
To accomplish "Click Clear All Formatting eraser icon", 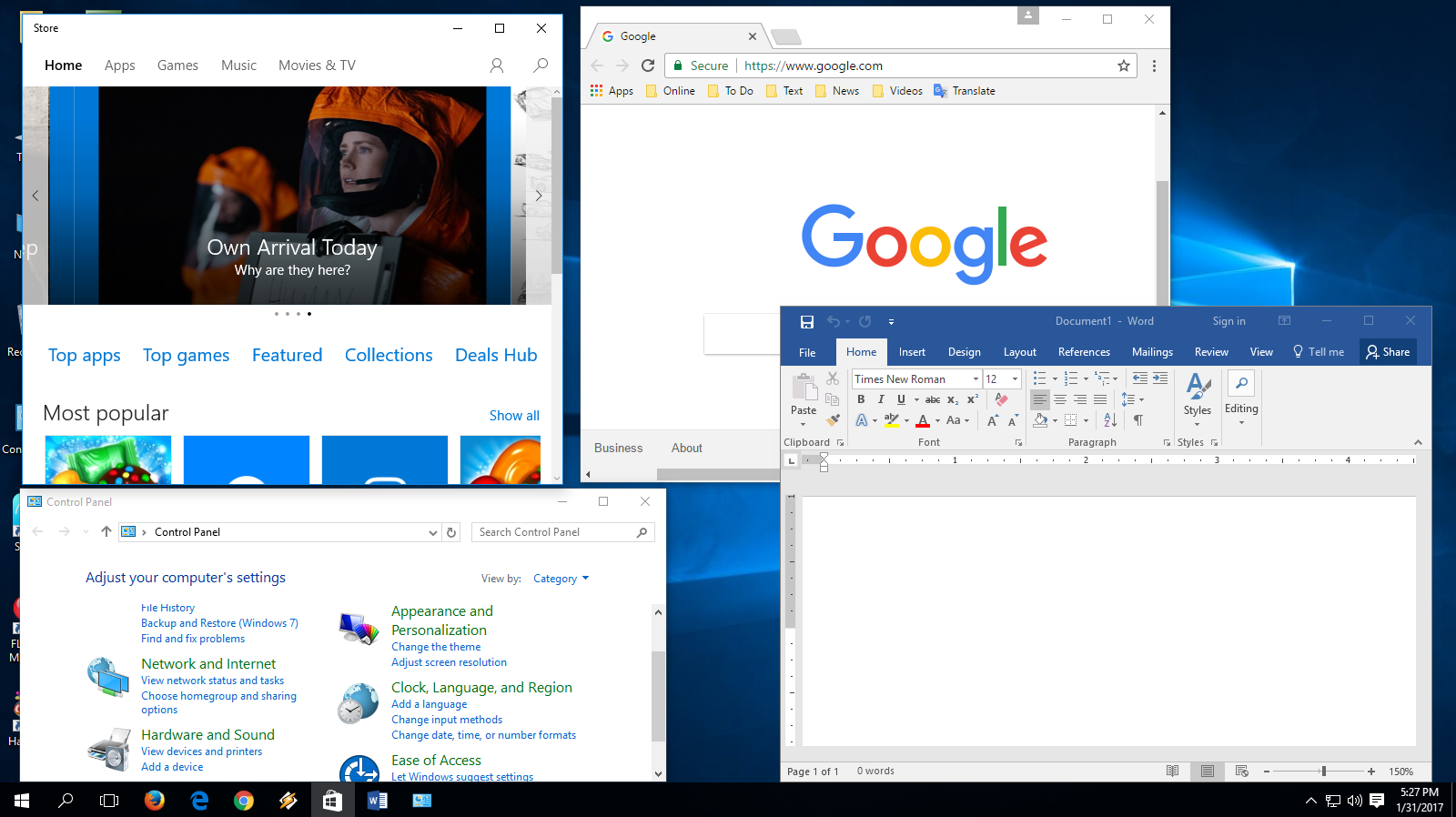I will click(x=1001, y=399).
